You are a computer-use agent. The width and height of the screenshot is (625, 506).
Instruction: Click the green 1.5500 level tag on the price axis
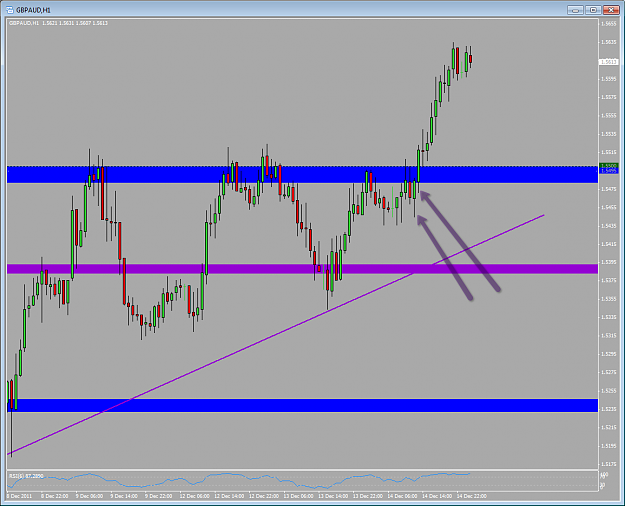pos(609,165)
